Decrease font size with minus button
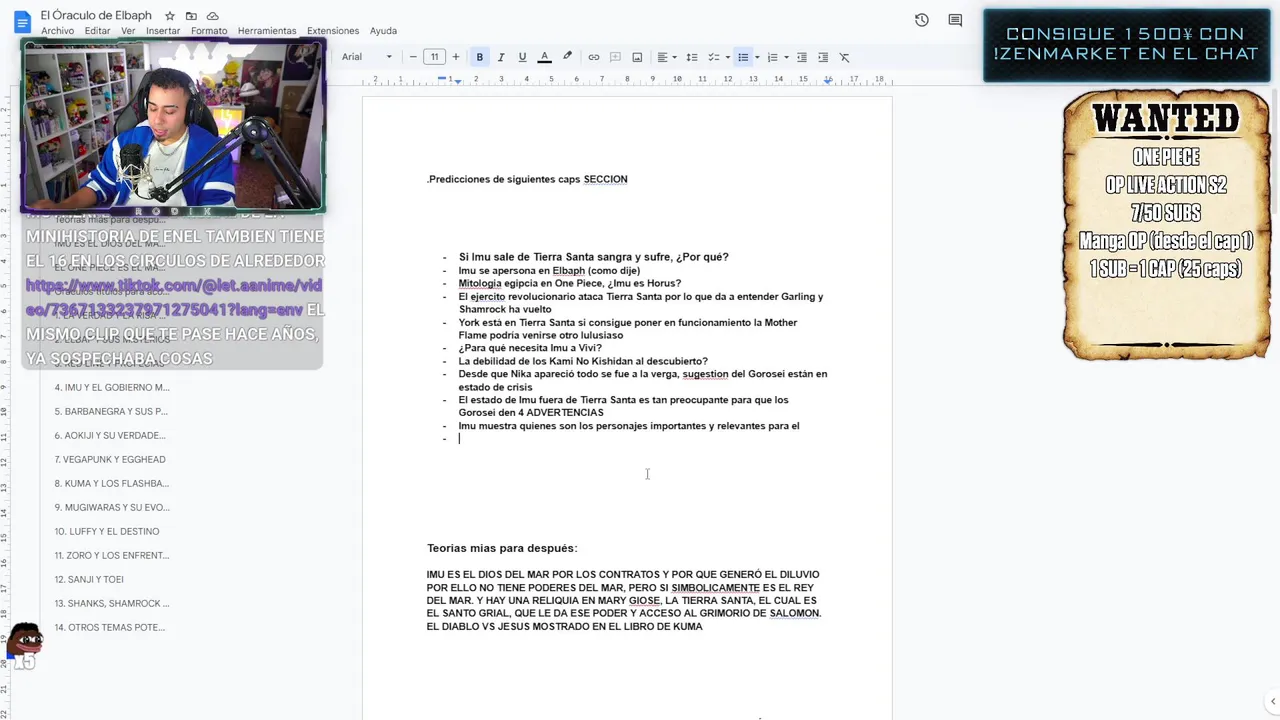 (x=413, y=57)
